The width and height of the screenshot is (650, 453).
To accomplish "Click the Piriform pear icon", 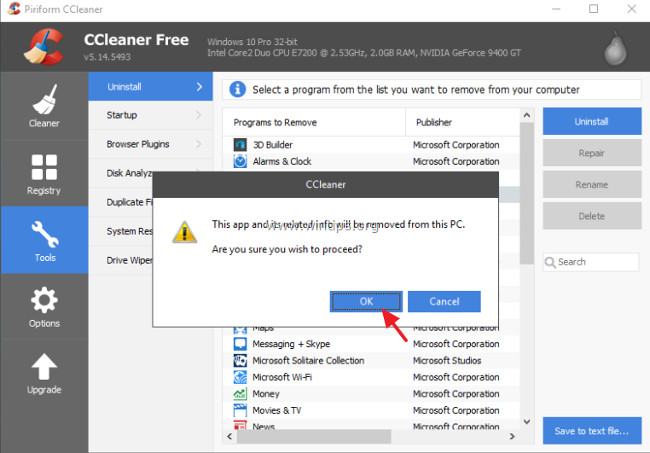I will point(615,48).
